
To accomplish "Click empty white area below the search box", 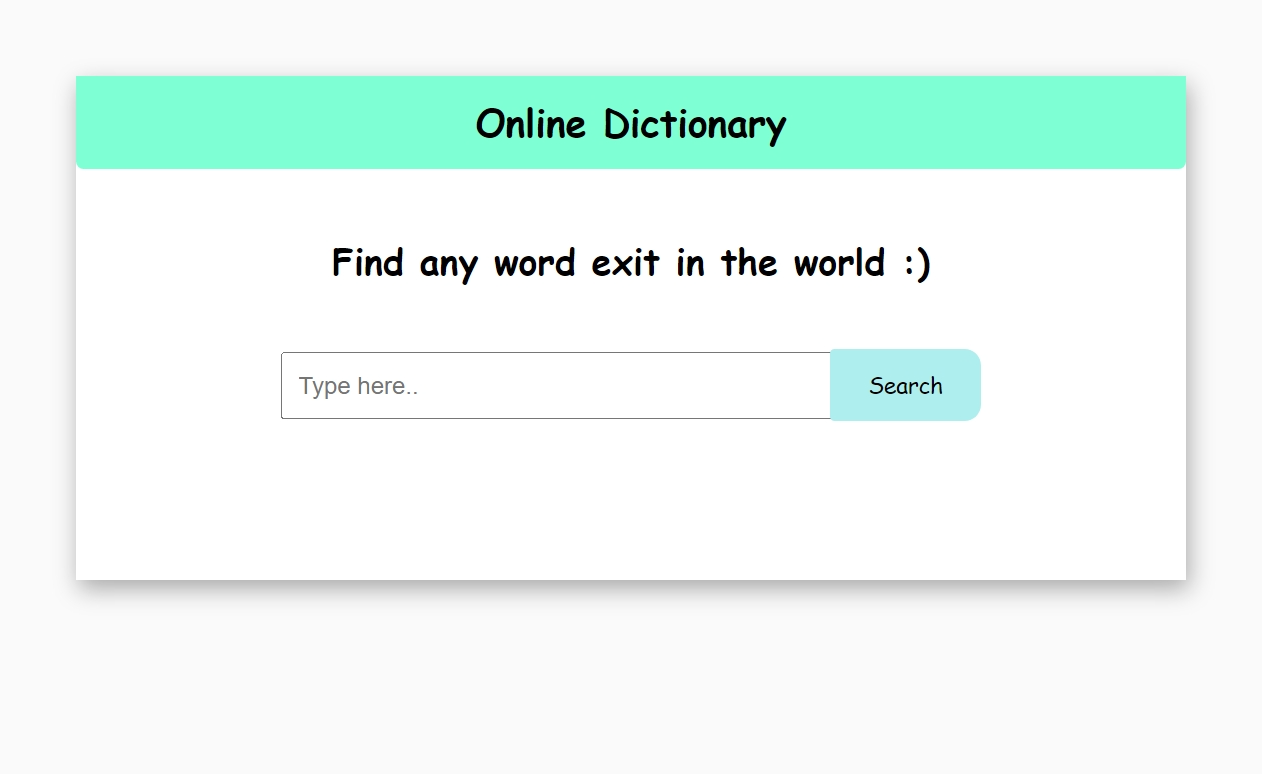I will (630, 500).
